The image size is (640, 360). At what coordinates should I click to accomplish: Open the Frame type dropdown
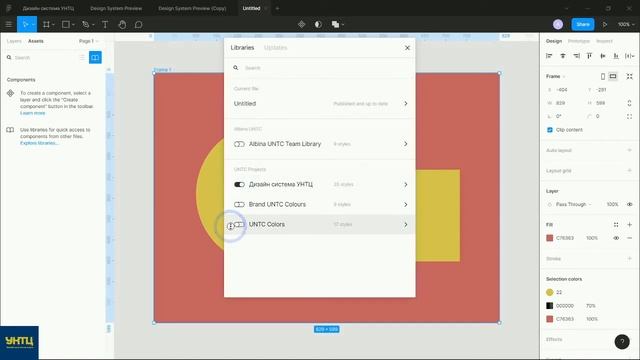(x=556, y=76)
